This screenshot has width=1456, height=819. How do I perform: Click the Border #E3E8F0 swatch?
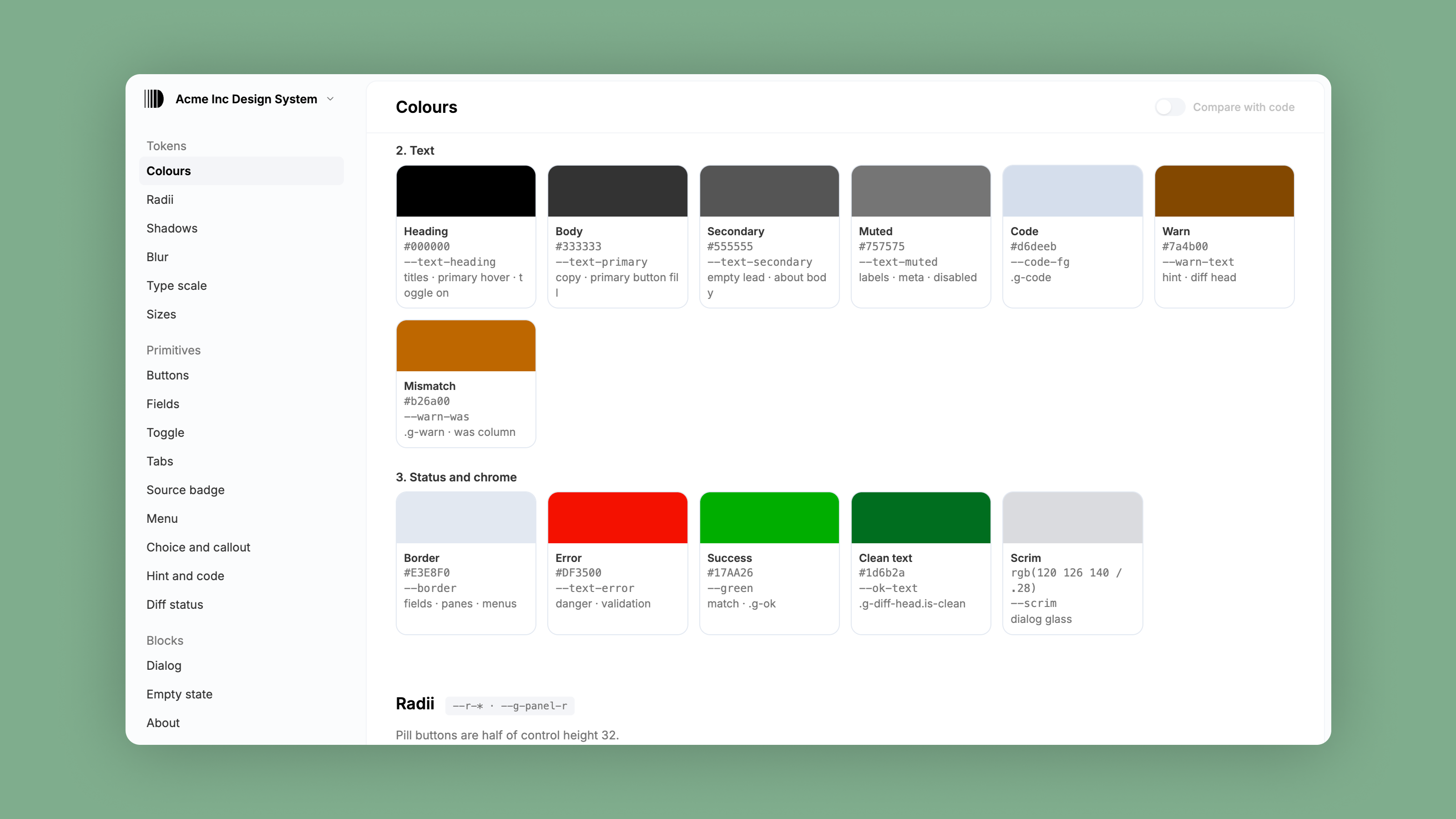point(466,518)
